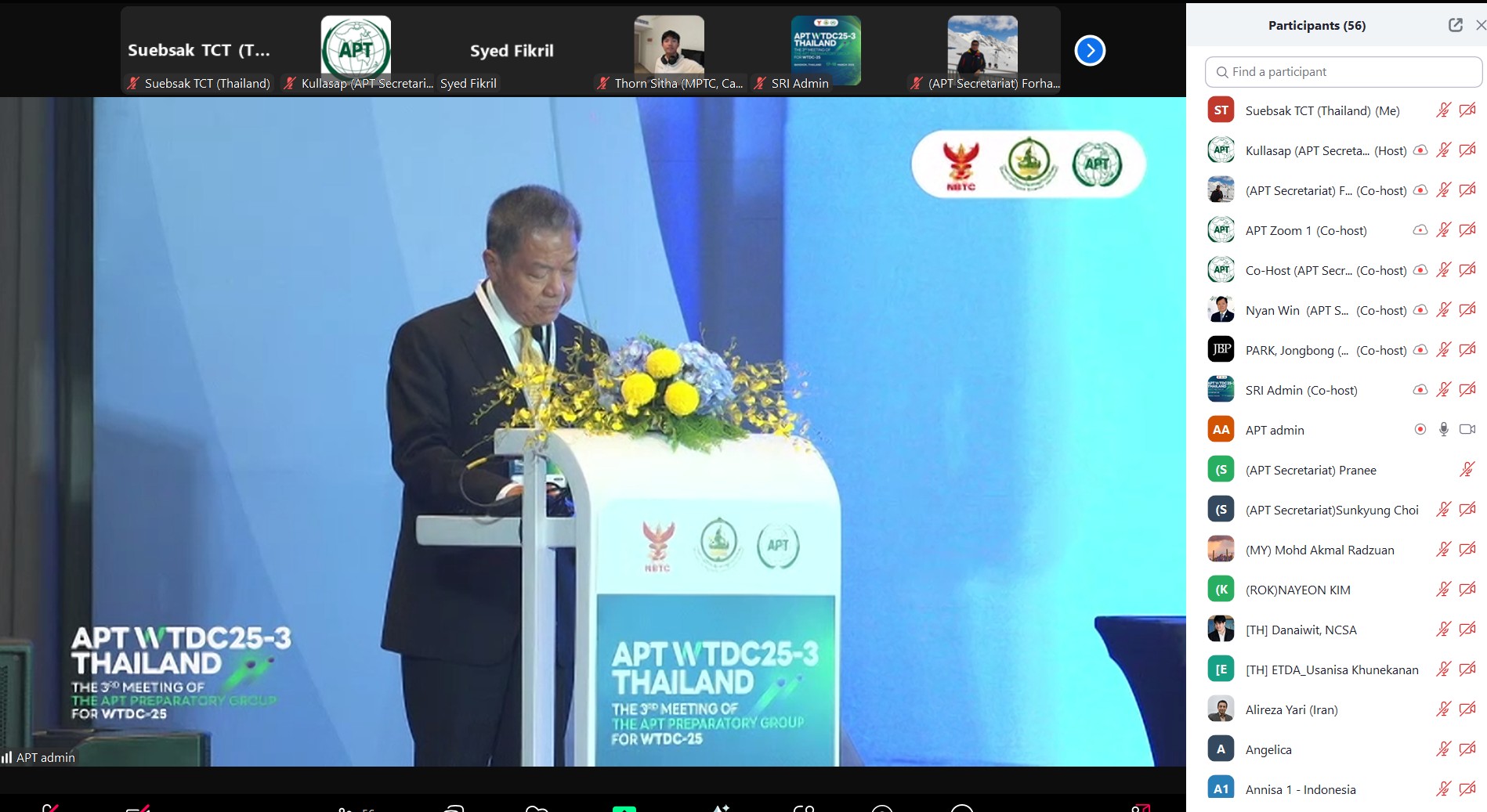The image size is (1487, 812).
Task: Click muted mic icon for Suebsak TCT (Me)
Action: [1443, 110]
